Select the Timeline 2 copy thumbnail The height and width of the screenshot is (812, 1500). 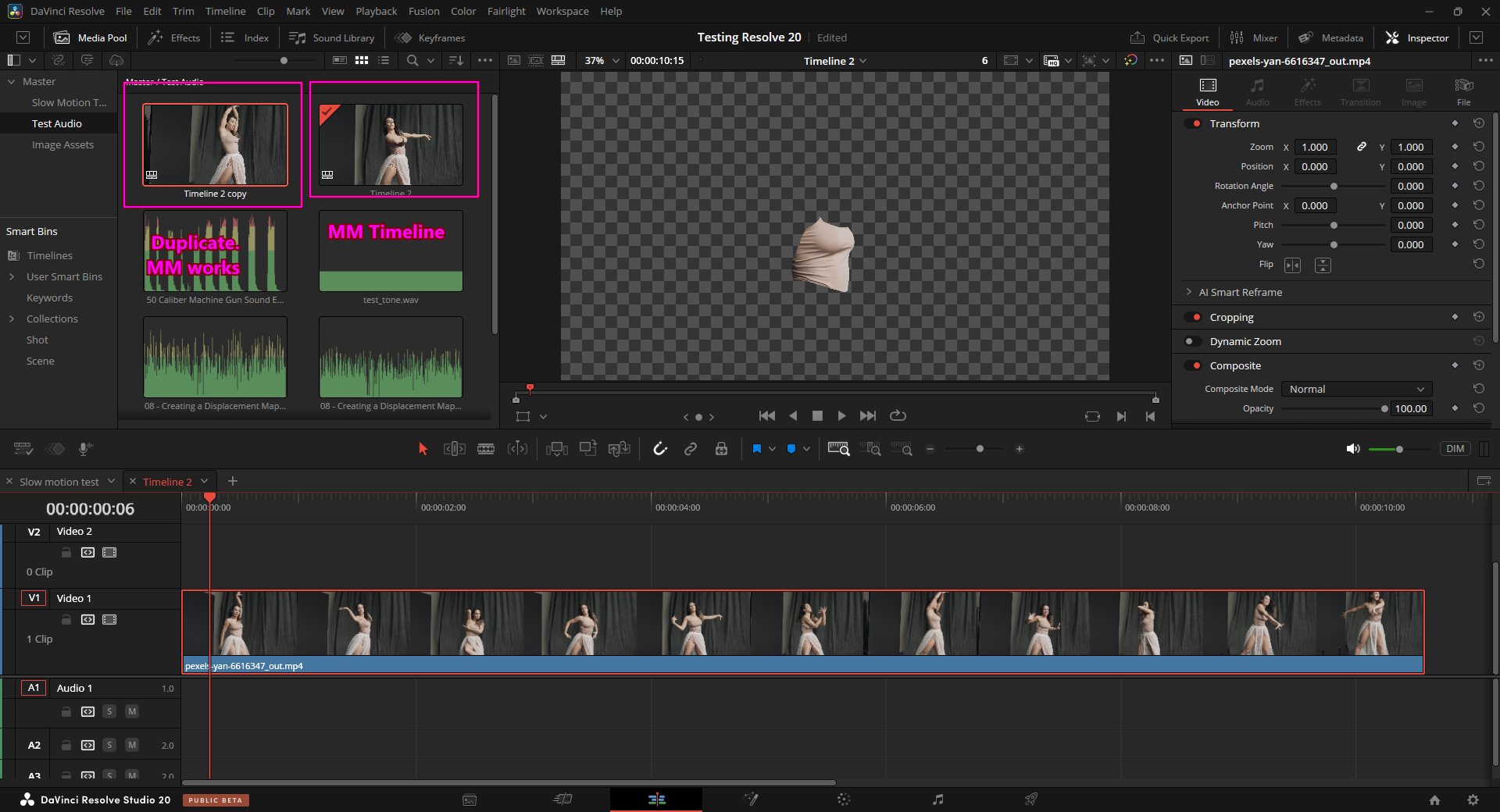(x=215, y=144)
